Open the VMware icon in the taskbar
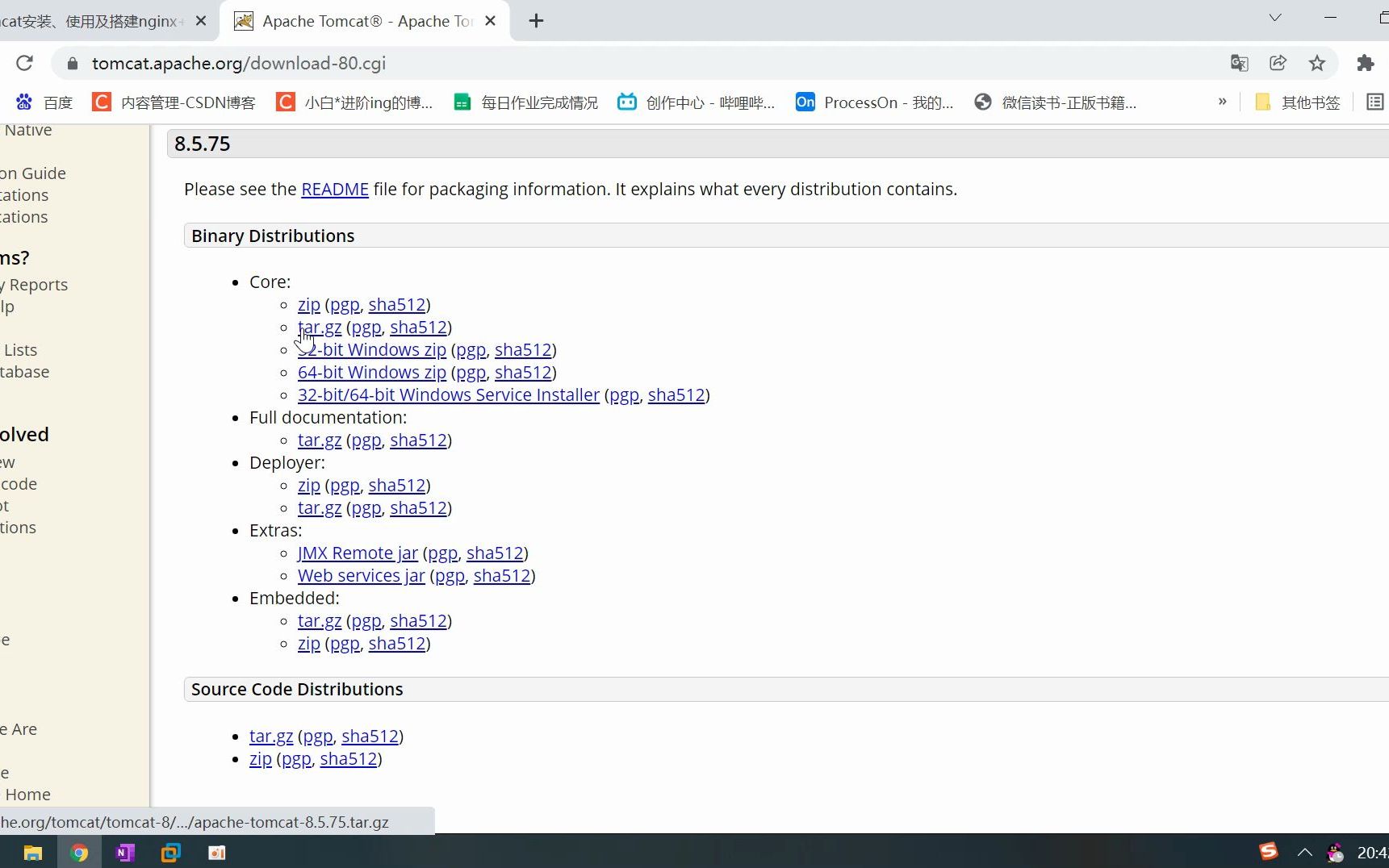The height and width of the screenshot is (868, 1389). point(171,853)
